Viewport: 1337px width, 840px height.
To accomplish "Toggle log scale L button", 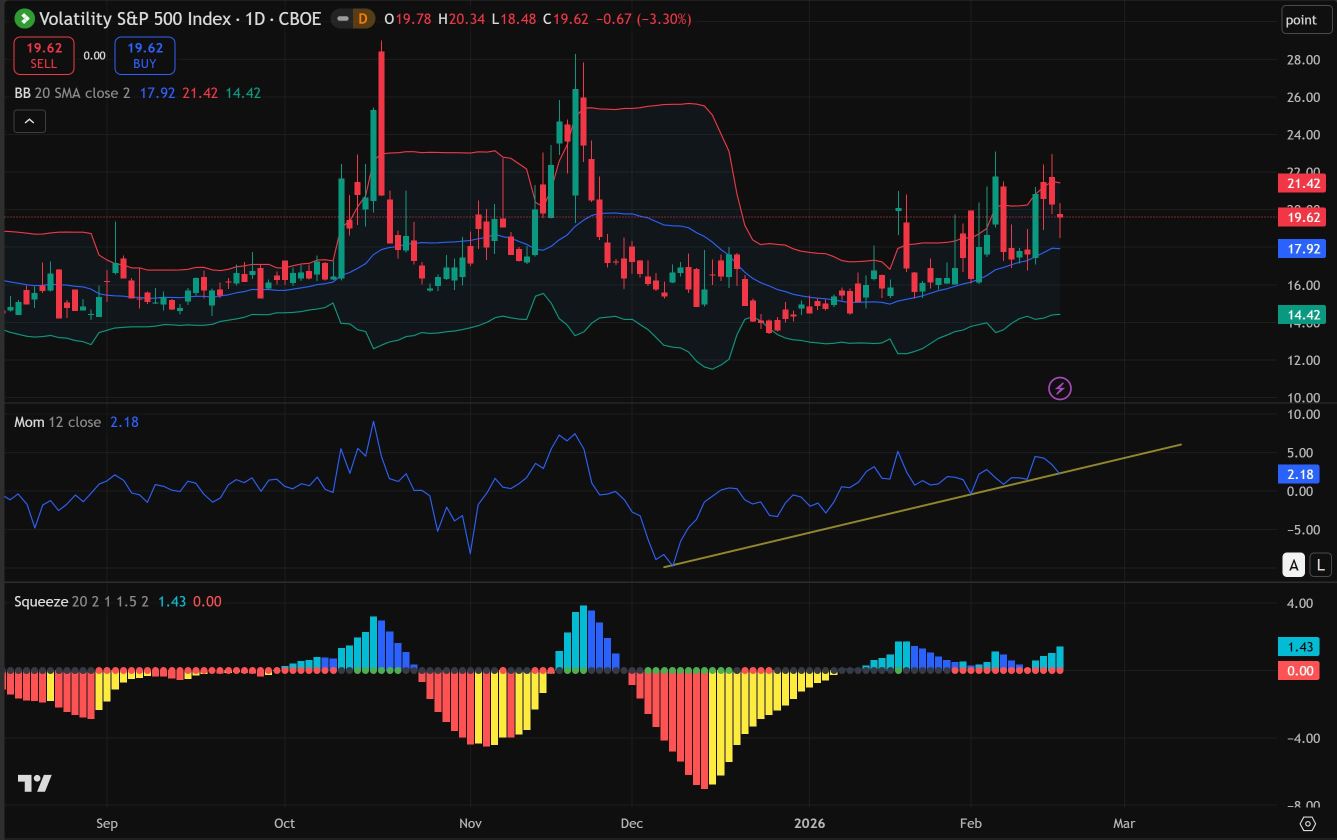I will tap(1320, 565).
